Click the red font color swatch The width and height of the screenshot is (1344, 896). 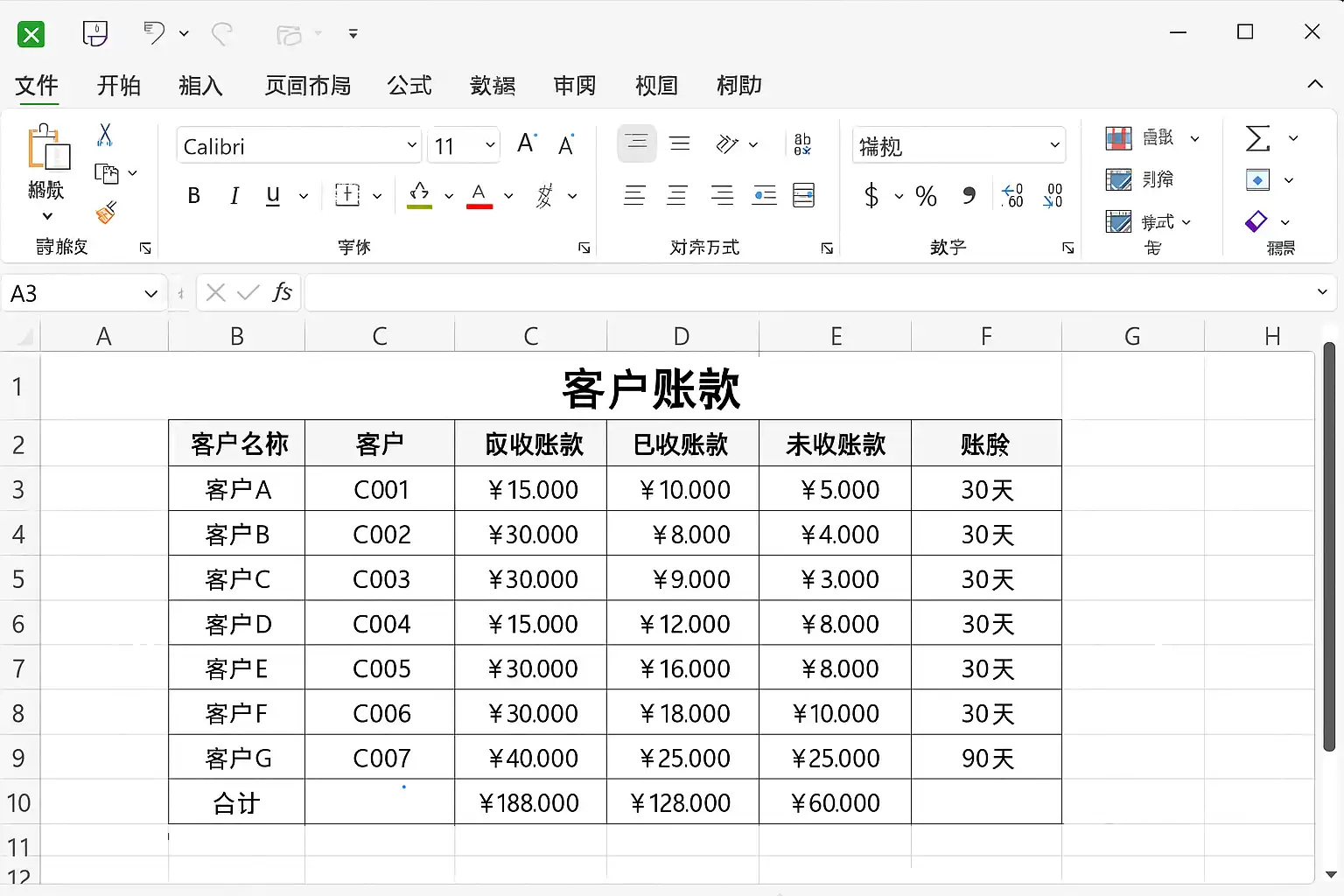point(479,196)
